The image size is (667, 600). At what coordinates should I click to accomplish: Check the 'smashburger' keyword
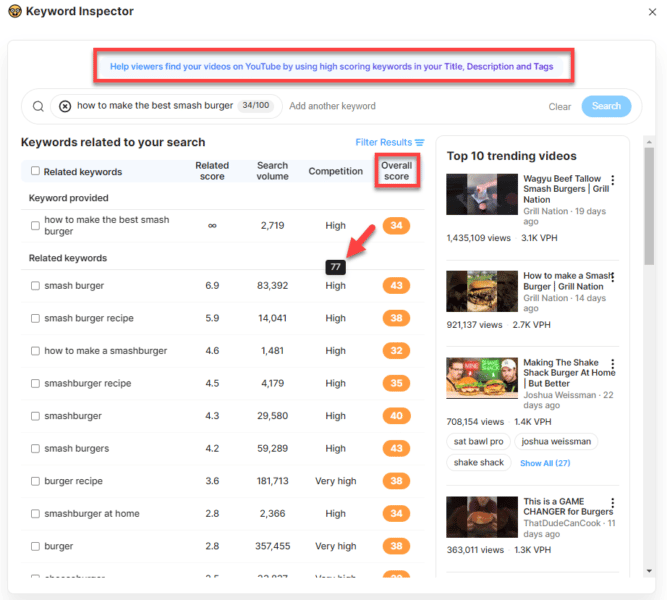35,416
